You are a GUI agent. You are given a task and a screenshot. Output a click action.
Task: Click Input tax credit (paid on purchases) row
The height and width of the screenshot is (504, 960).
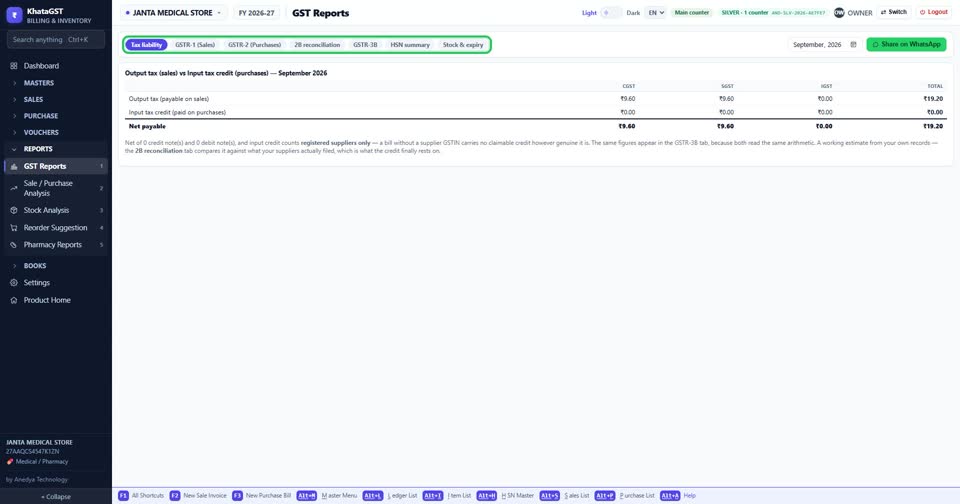536,112
